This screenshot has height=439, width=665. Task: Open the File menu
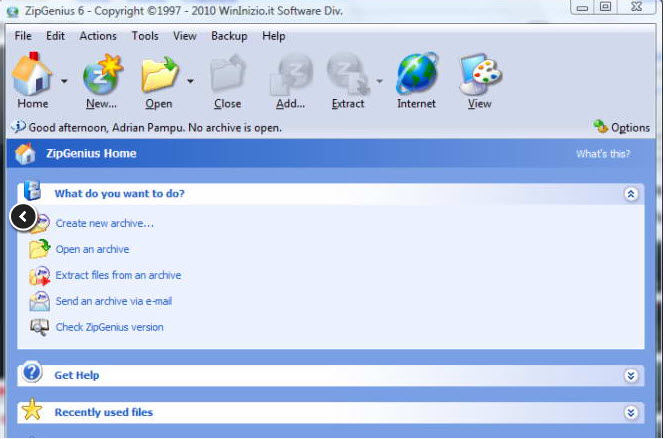[x=23, y=36]
